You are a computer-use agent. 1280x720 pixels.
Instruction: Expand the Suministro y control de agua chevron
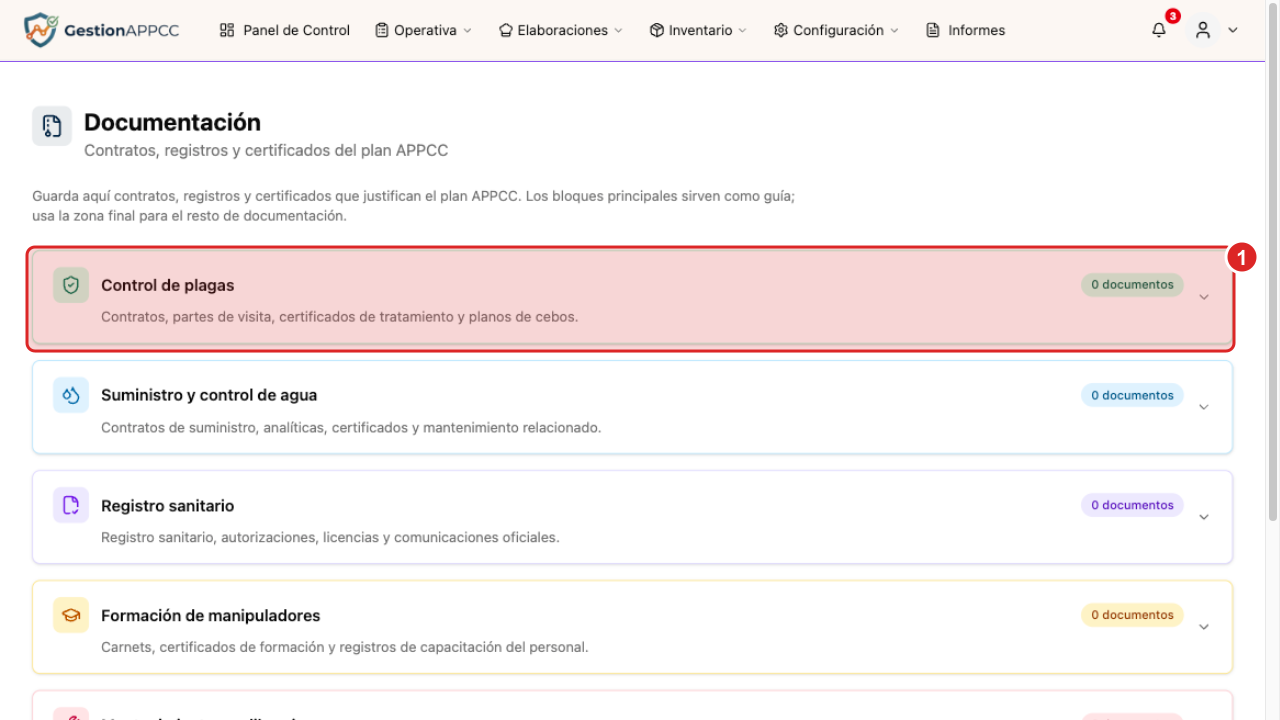[1204, 407]
